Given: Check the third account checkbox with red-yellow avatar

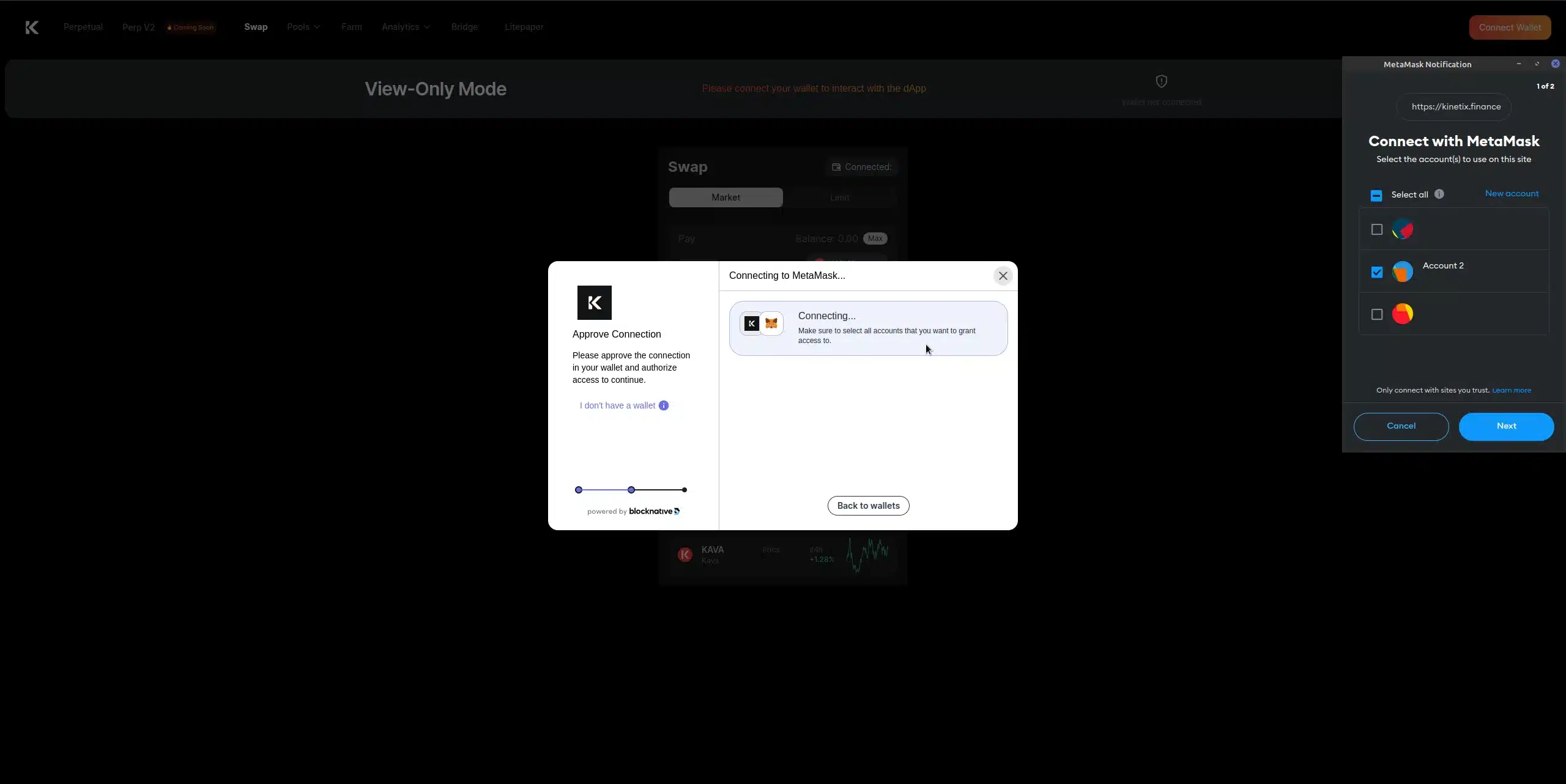Looking at the screenshot, I should [x=1376, y=315].
